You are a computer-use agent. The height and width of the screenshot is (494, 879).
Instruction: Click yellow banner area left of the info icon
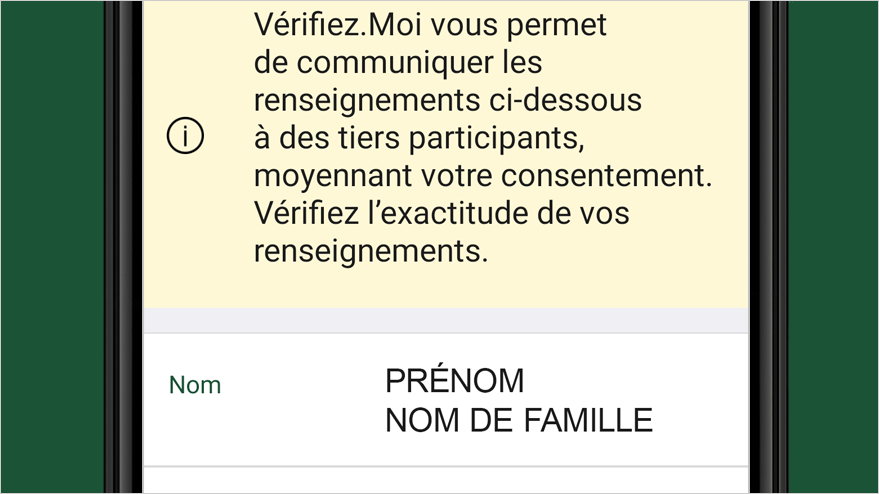pos(155,136)
